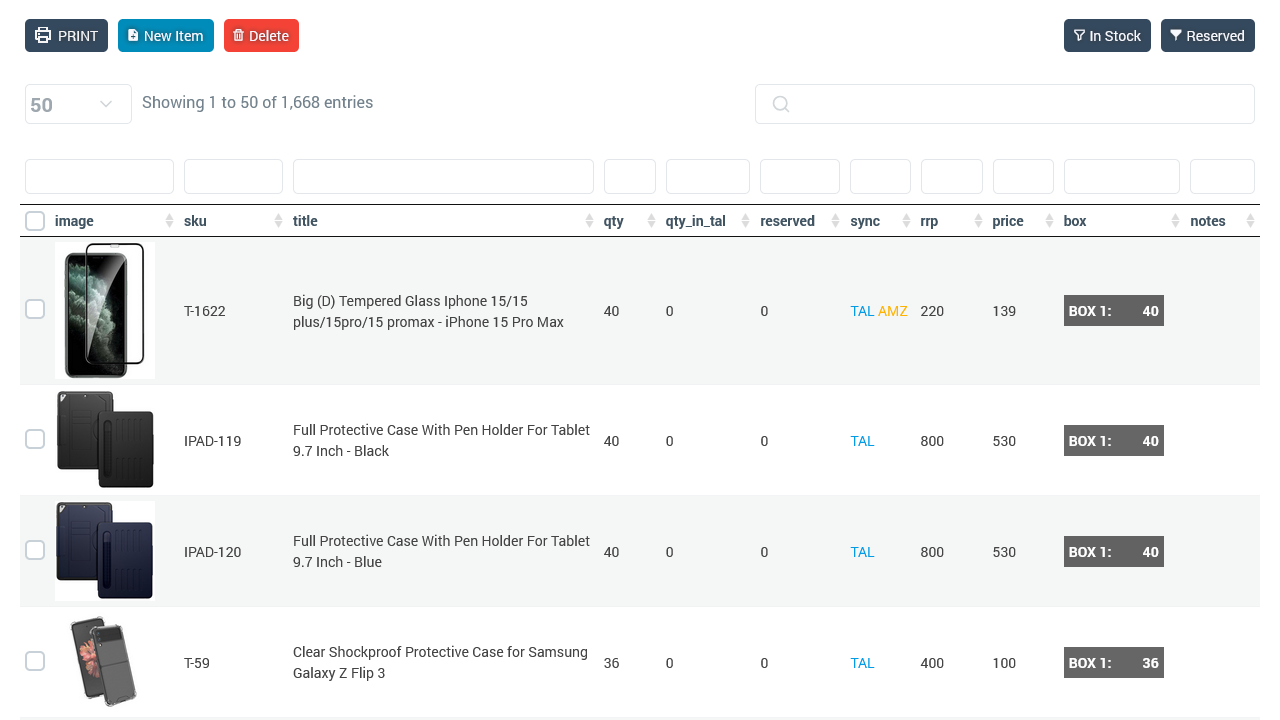Open the Galaxy Z Flip case thumbnail
This screenshot has height=720, width=1280.
point(104,662)
